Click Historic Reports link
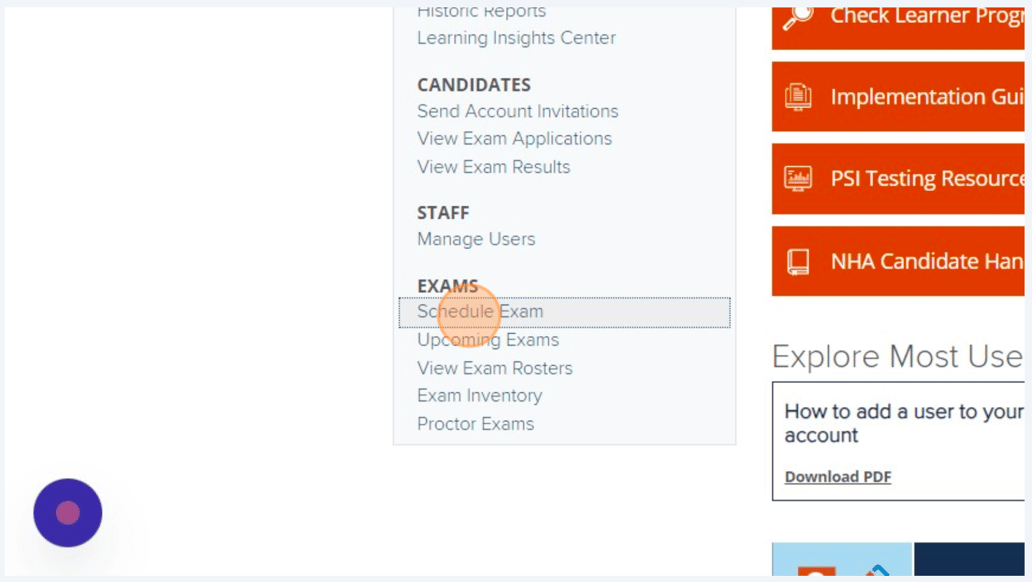 click(x=481, y=11)
